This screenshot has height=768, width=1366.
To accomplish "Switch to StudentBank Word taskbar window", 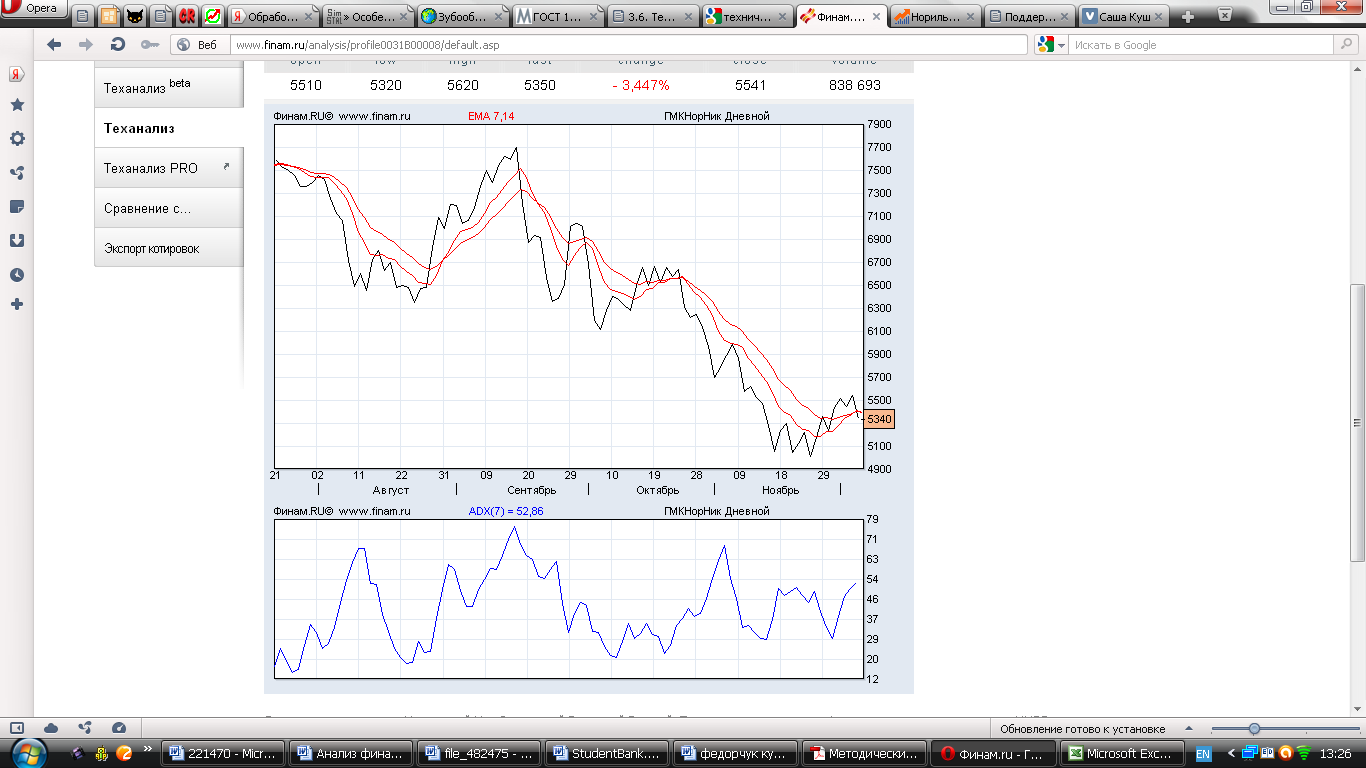I will click(609, 753).
